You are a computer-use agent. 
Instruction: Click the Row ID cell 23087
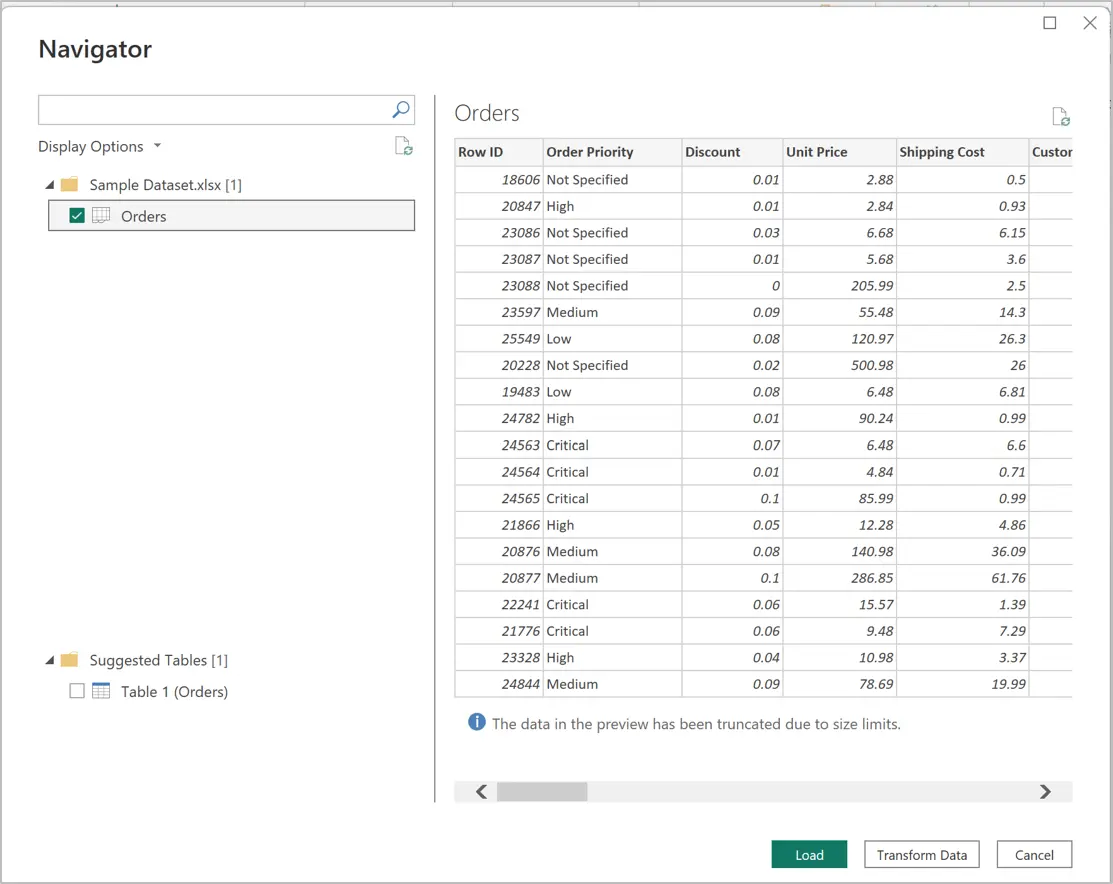pyautogui.click(x=499, y=259)
